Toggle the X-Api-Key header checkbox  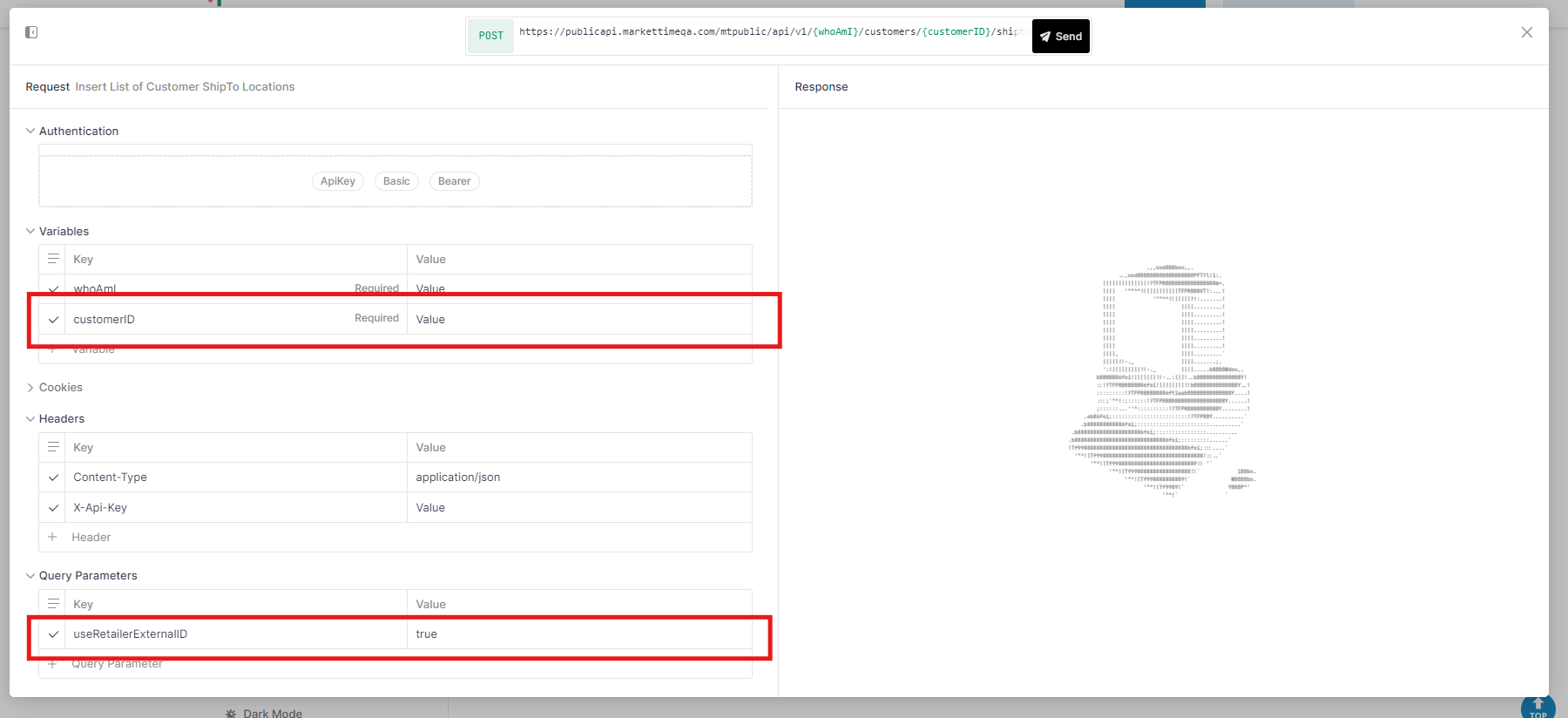53,508
